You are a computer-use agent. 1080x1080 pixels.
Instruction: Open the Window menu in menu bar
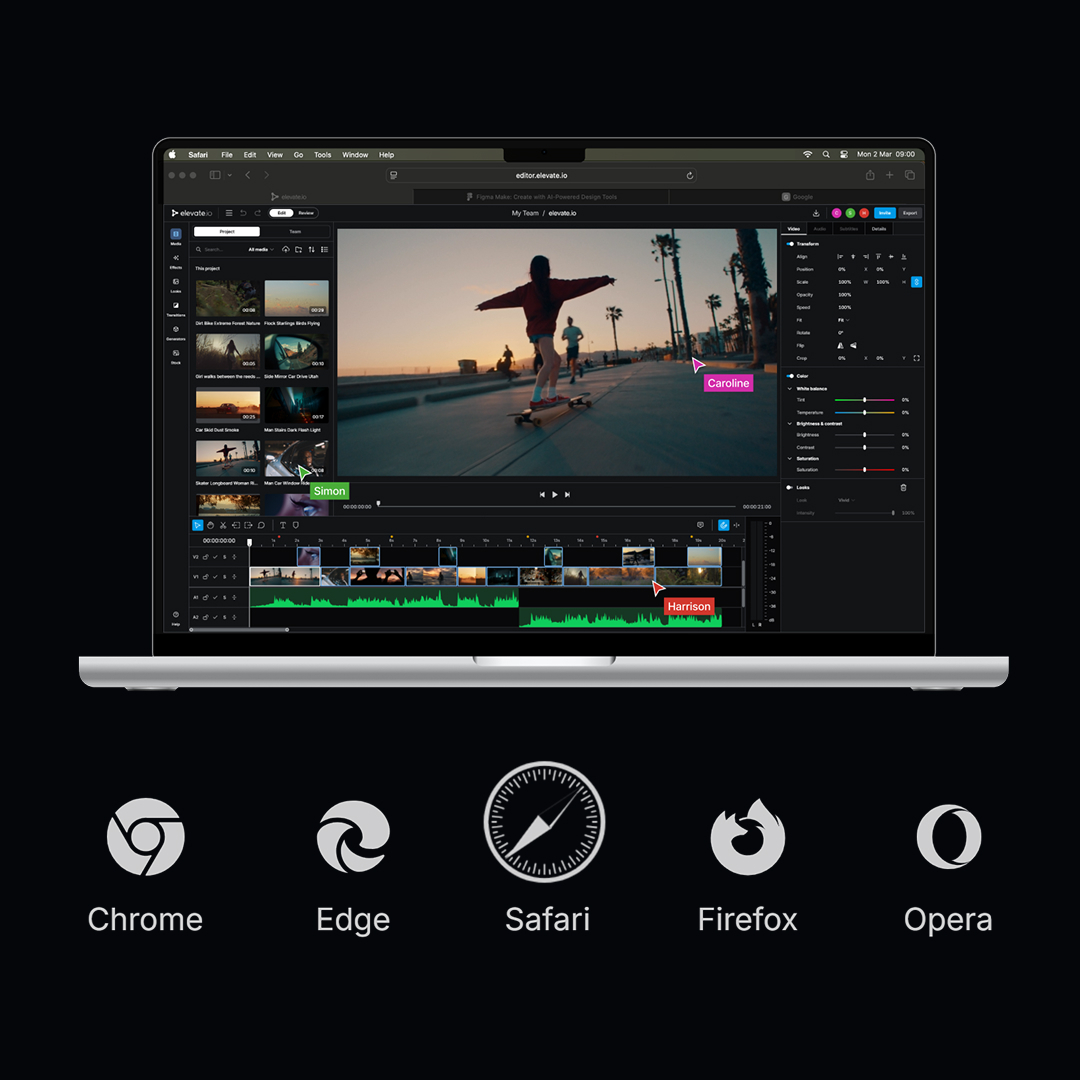(x=355, y=155)
